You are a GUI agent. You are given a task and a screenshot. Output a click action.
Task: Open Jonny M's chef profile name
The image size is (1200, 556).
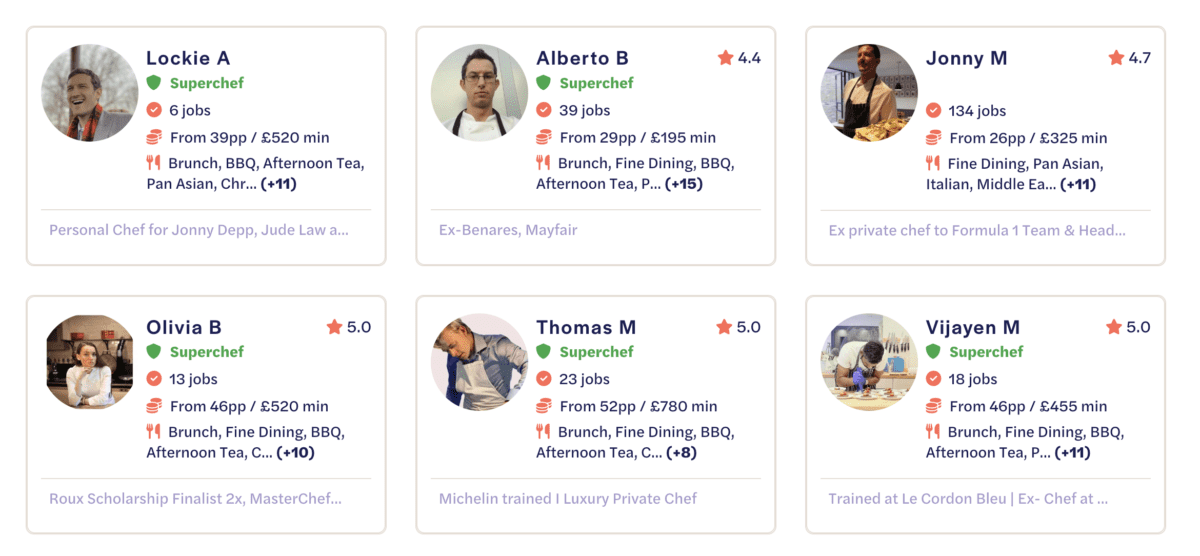(x=966, y=58)
